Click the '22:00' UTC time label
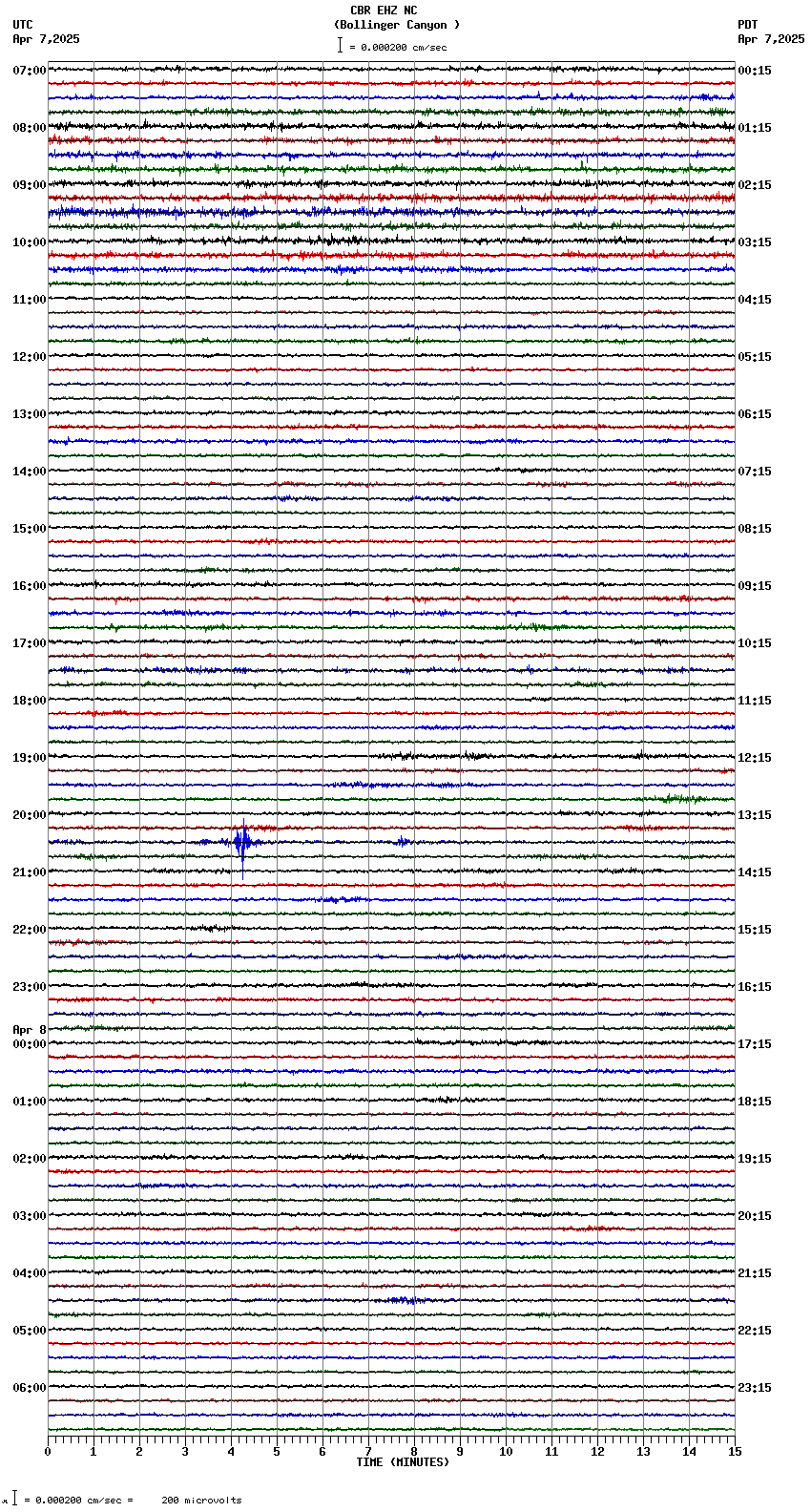811x1512 pixels. pos(30,930)
